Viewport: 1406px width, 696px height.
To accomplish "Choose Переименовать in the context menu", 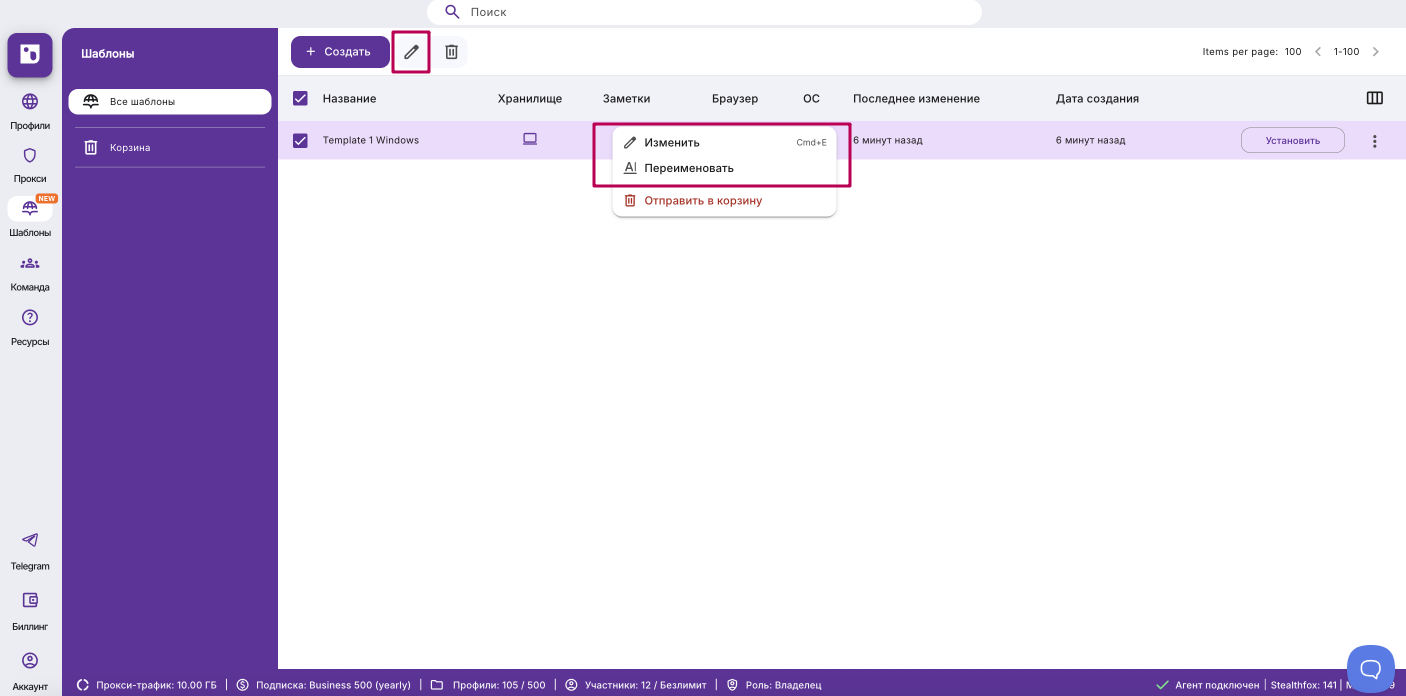I will (724, 168).
